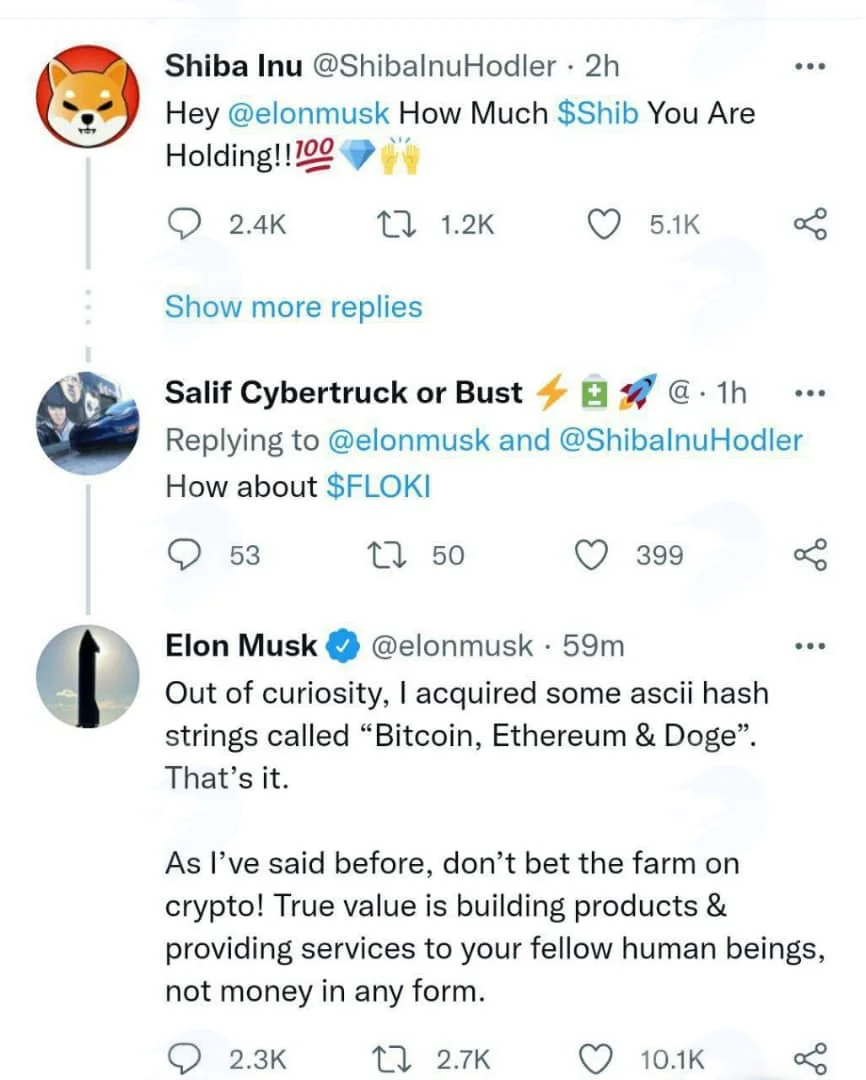The height and width of the screenshot is (1080, 866).
Task: Retweet the Shiba Inu tweet
Action: [397, 225]
